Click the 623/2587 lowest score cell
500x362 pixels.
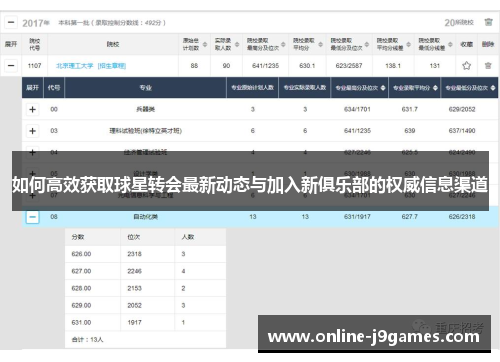(349, 66)
